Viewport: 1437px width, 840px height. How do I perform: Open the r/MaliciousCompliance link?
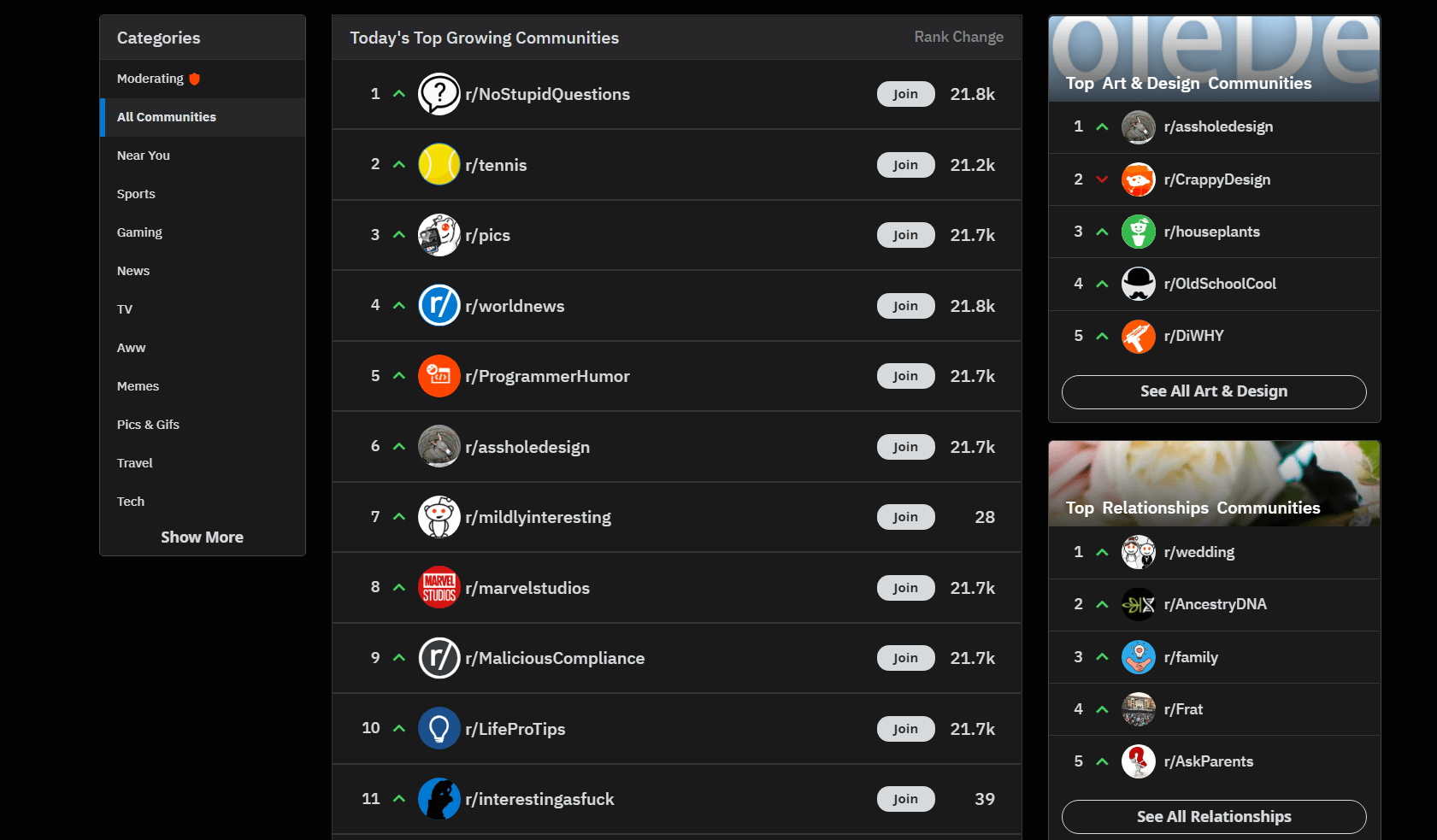[x=555, y=658]
